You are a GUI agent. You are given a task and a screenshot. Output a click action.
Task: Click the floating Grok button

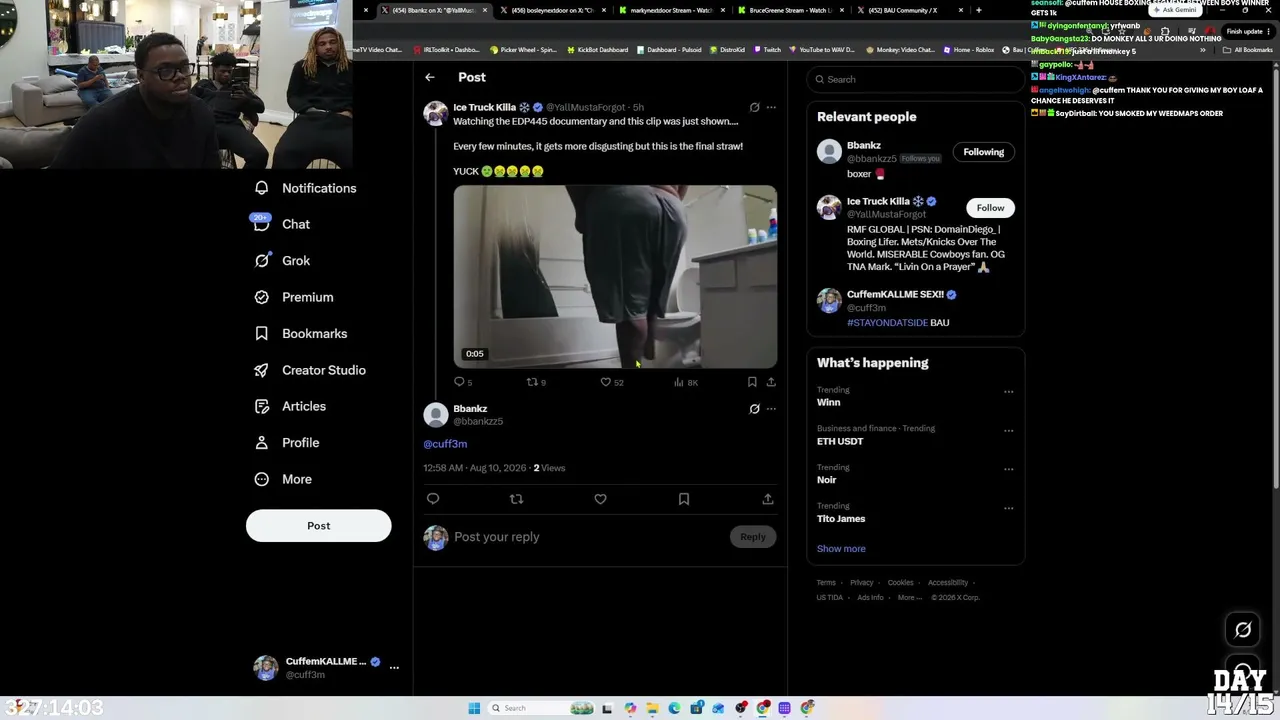click(1243, 630)
